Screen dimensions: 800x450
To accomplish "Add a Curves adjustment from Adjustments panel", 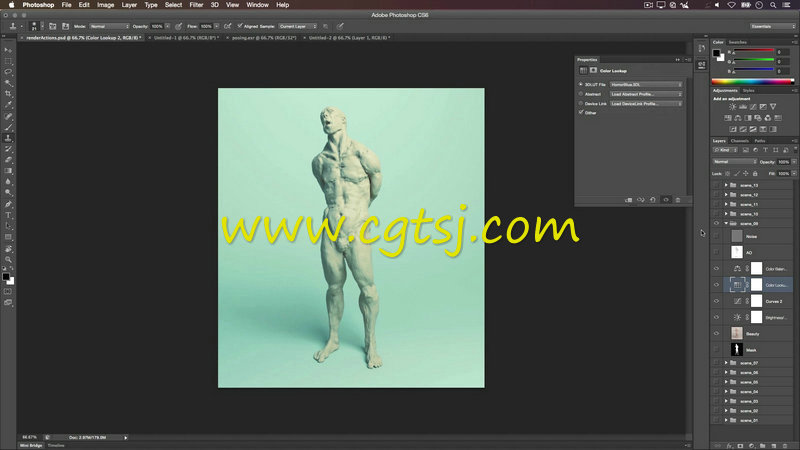I will click(753, 107).
